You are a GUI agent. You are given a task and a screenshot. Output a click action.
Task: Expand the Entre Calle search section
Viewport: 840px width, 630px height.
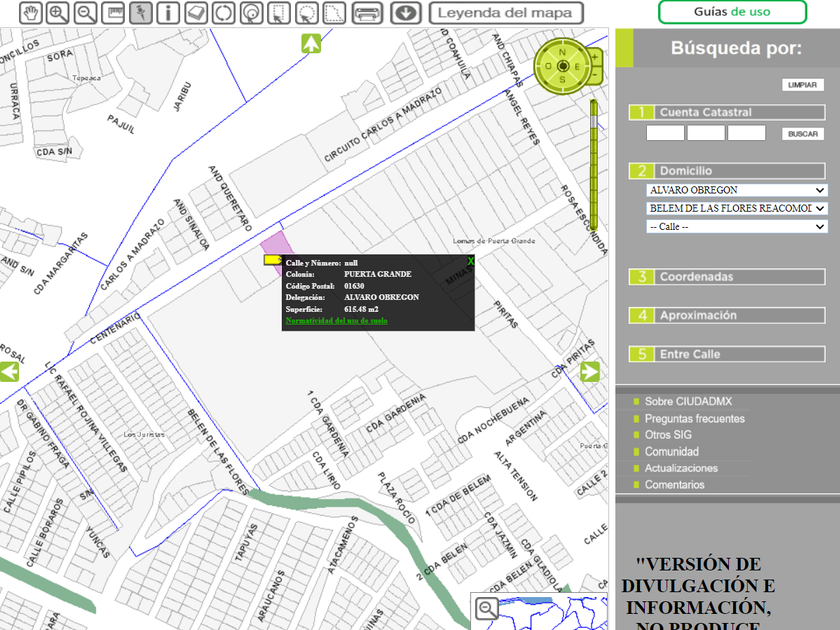tap(727, 354)
